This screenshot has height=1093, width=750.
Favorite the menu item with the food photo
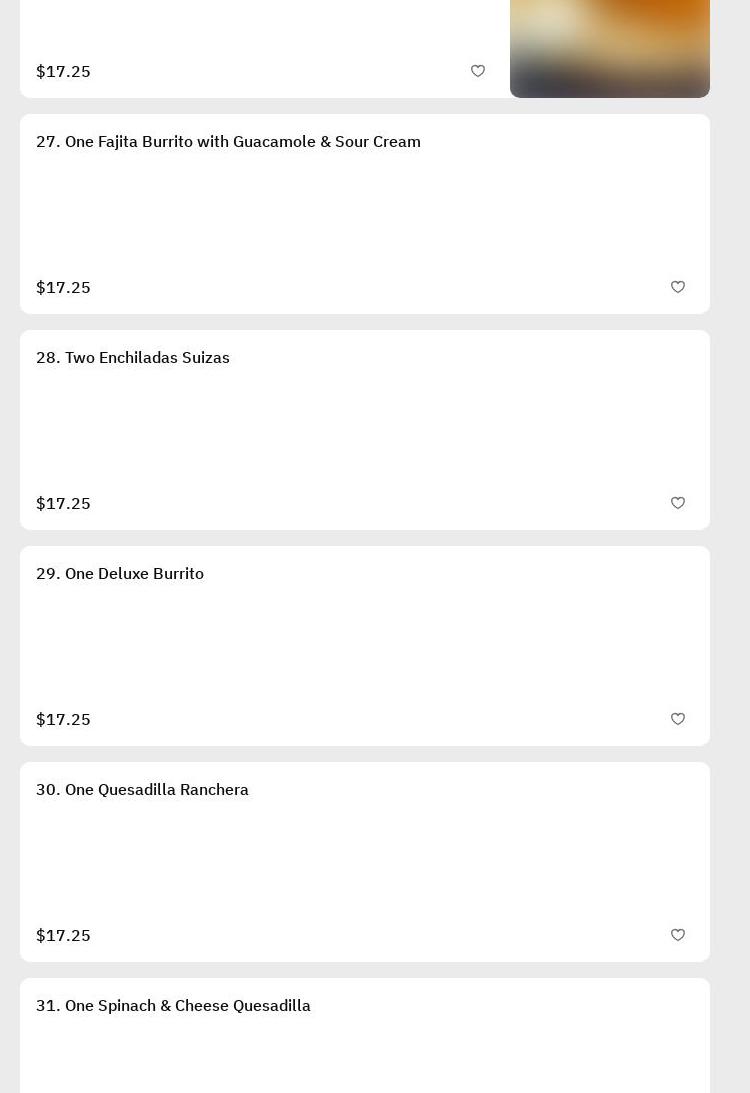click(478, 71)
